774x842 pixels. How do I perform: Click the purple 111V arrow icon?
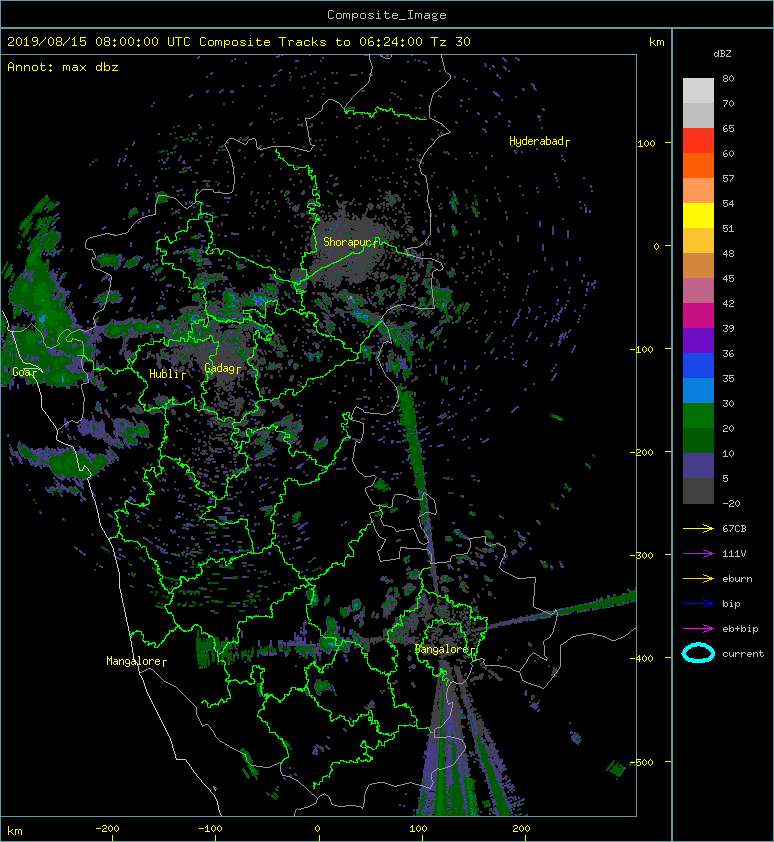698,554
